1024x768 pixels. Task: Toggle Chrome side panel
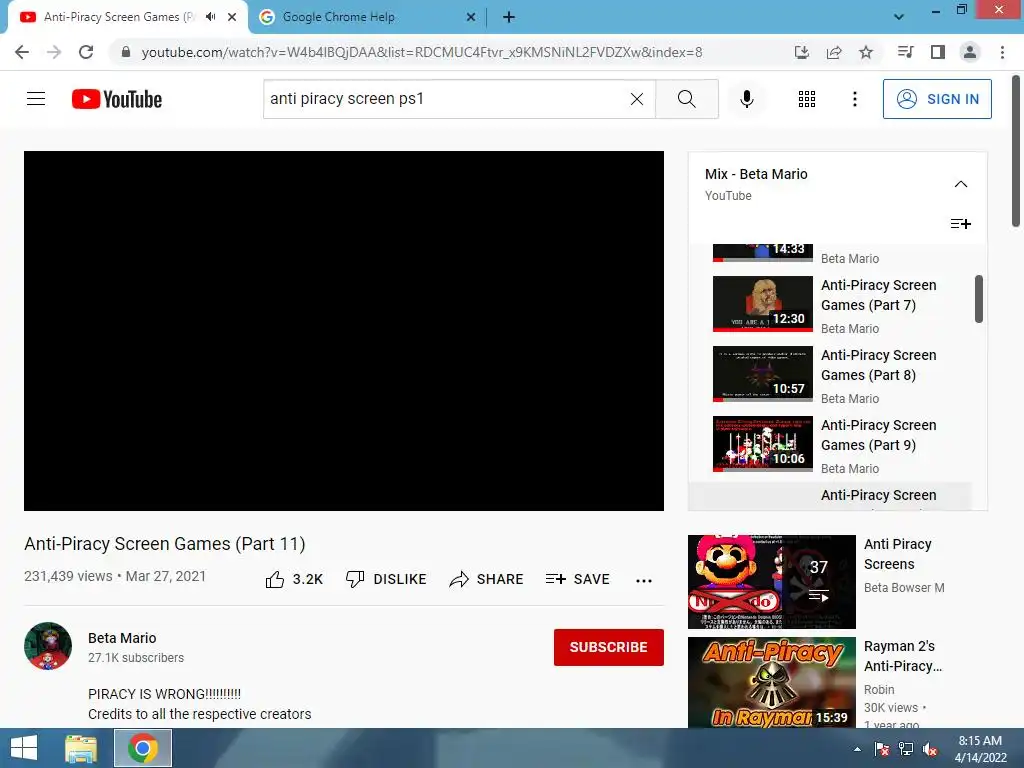(x=938, y=52)
